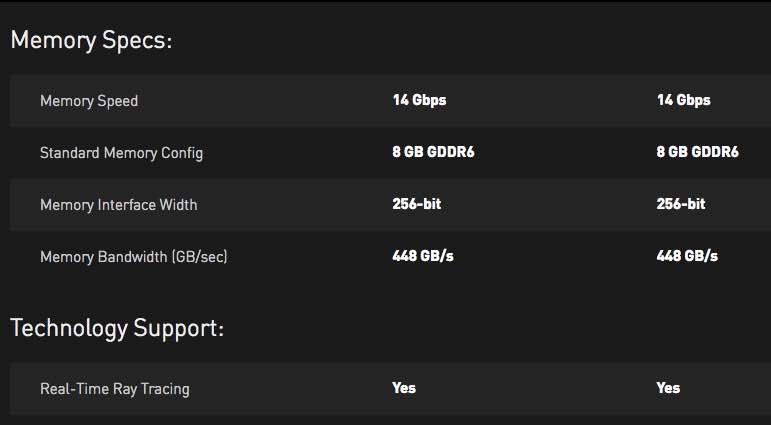771x425 pixels.
Task: Select first-column 256-bit value
Action: pyautogui.click(x=416, y=204)
